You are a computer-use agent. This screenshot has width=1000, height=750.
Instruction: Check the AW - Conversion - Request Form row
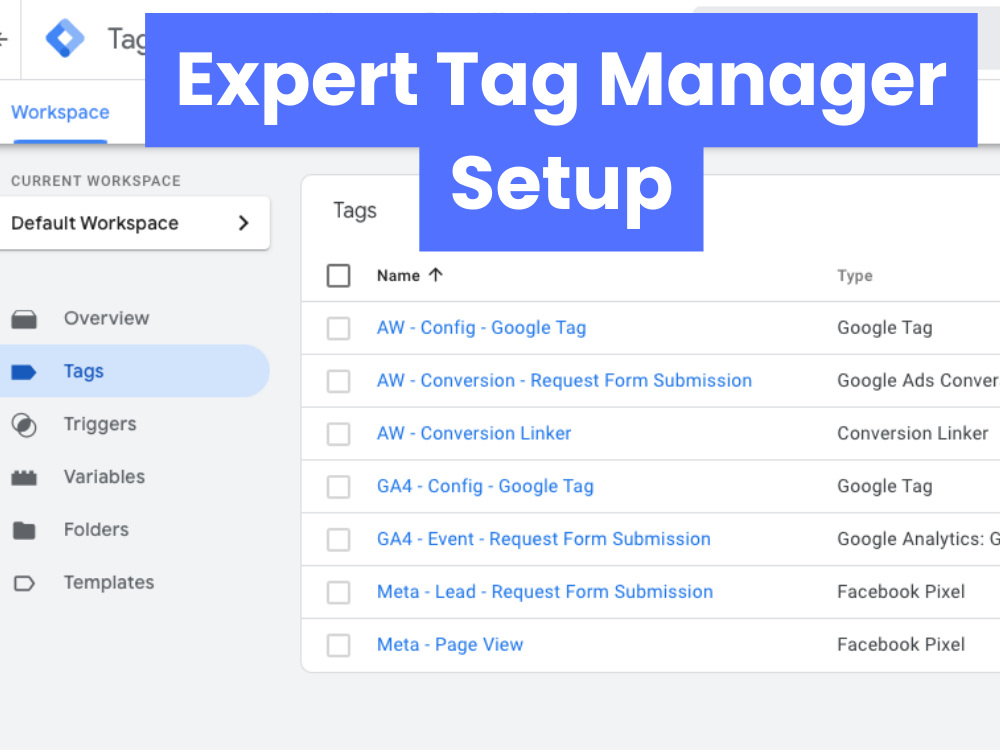click(339, 381)
